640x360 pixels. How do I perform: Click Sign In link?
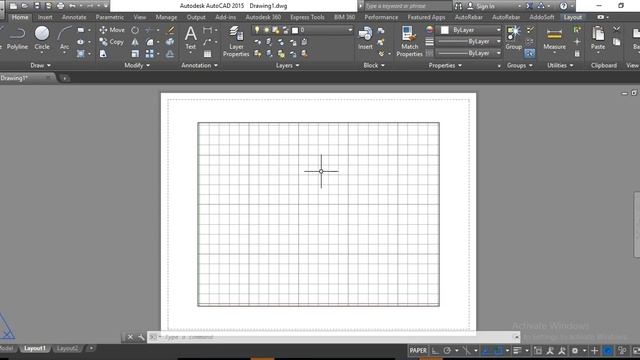tap(485, 6)
